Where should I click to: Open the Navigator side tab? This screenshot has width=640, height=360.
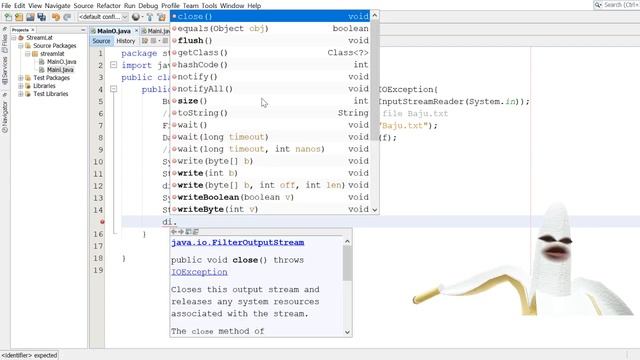tap(4, 117)
